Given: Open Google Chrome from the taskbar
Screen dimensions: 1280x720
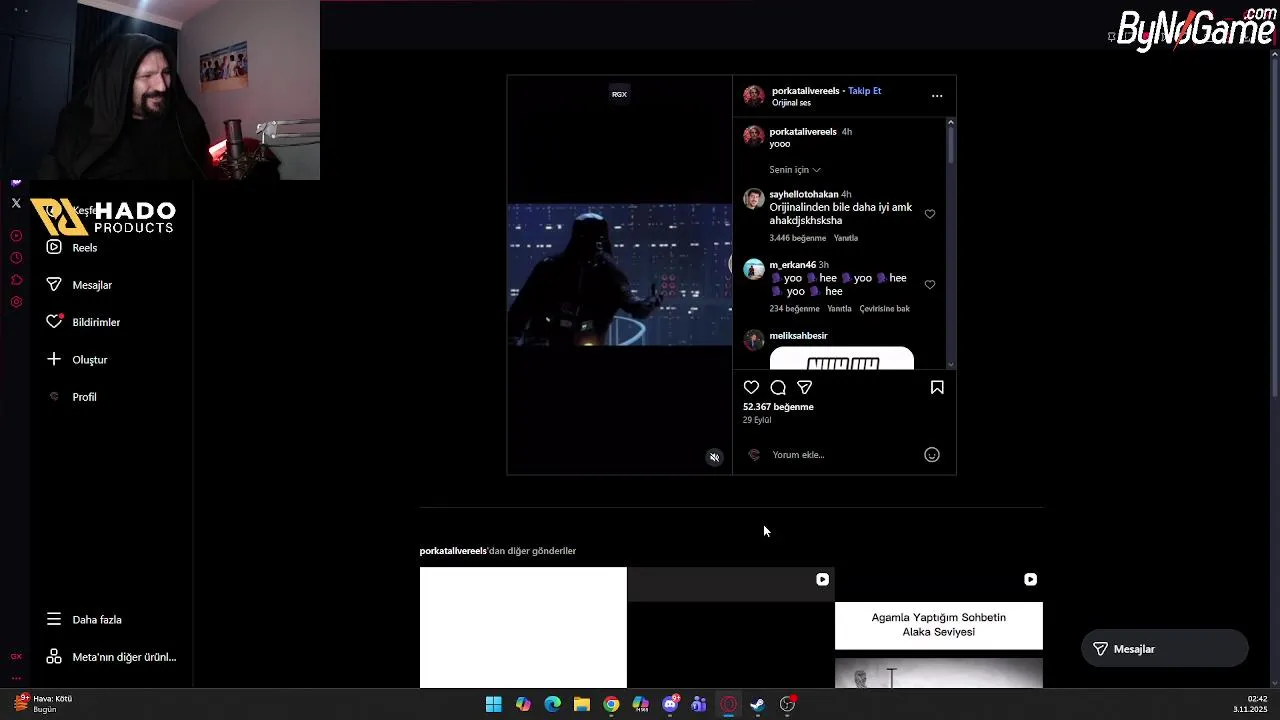Looking at the screenshot, I should 611,704.
